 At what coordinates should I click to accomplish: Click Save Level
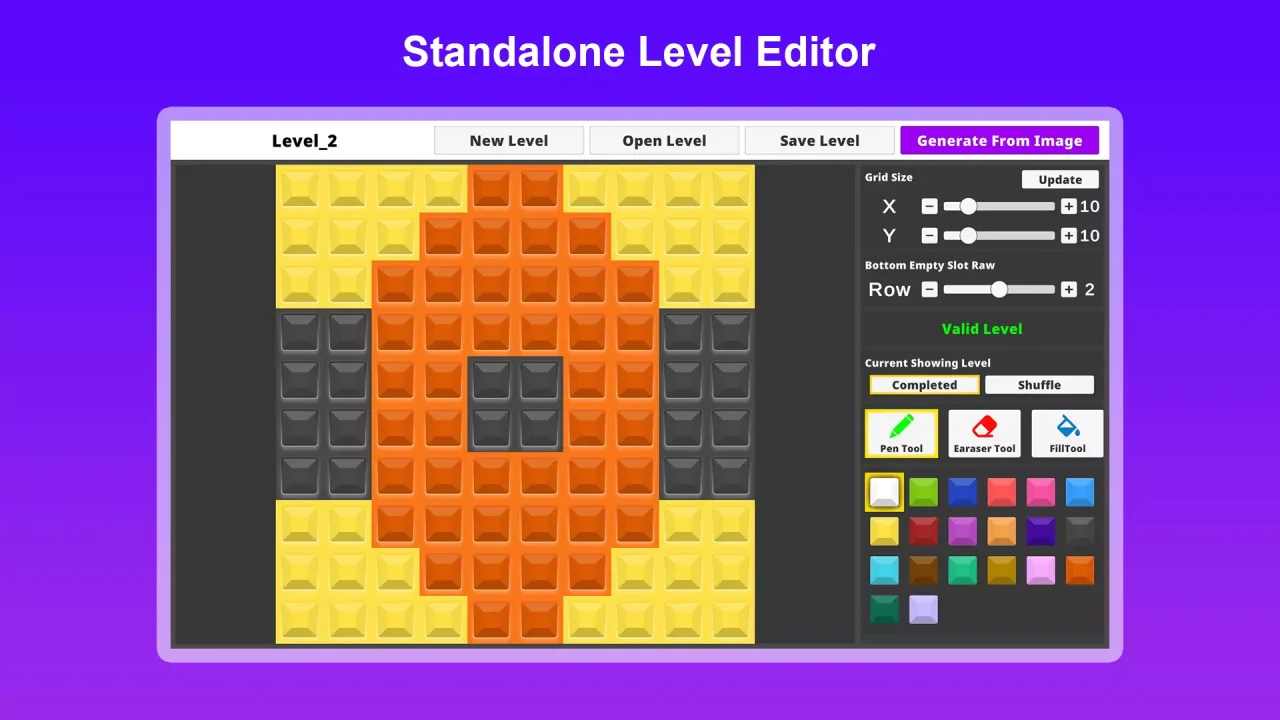pyautogui.click(x=819, y=140)
